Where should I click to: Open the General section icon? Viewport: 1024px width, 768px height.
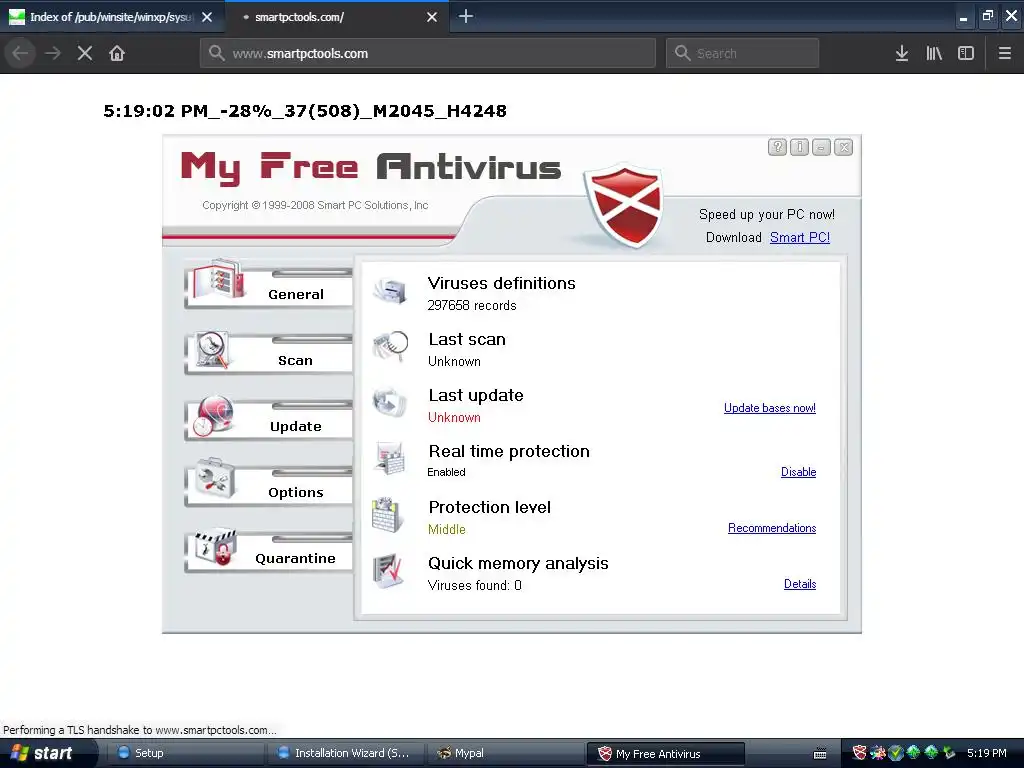tap(221, 281)
